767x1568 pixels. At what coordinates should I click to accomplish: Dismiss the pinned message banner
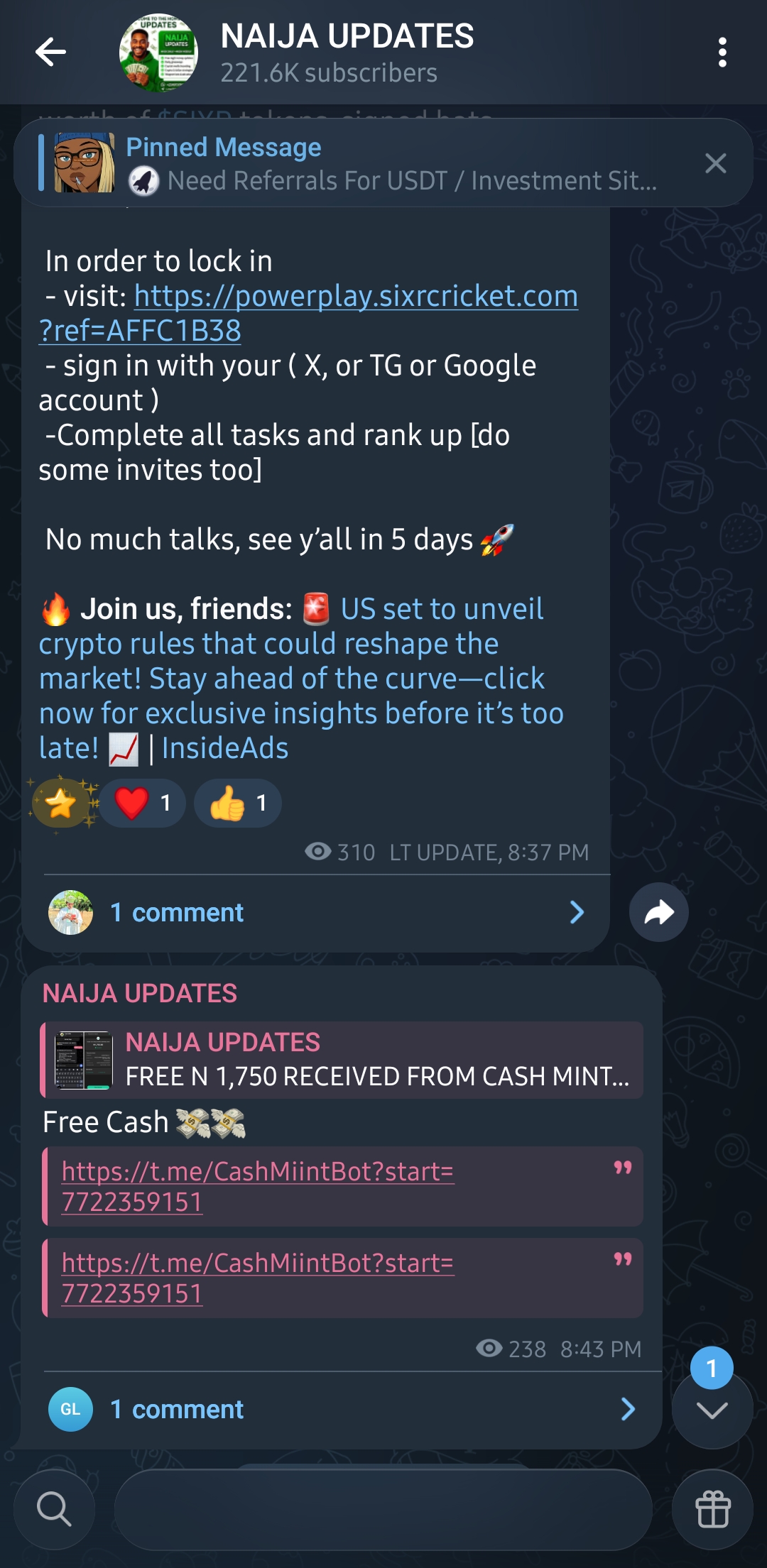[x=715, y=163]
